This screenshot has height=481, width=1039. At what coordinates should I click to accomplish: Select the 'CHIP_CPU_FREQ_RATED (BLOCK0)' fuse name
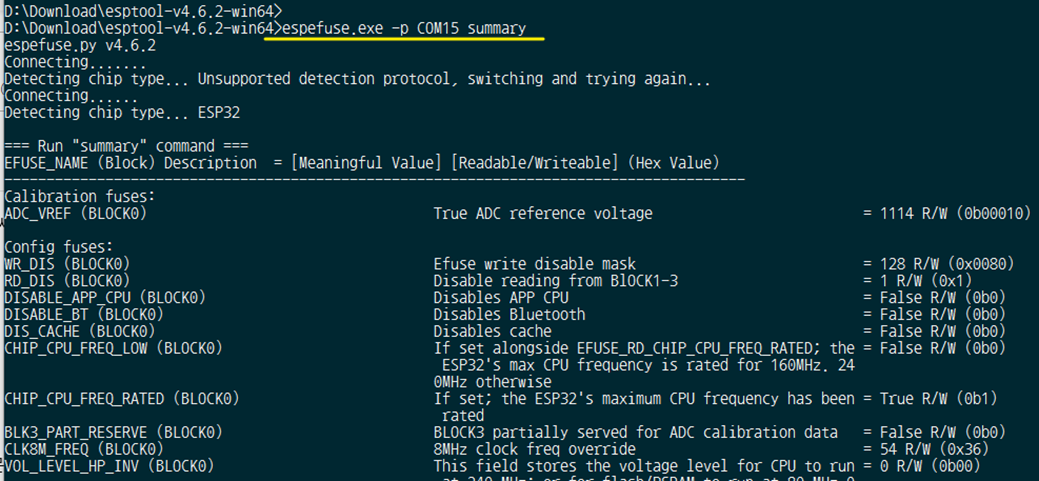121,398
